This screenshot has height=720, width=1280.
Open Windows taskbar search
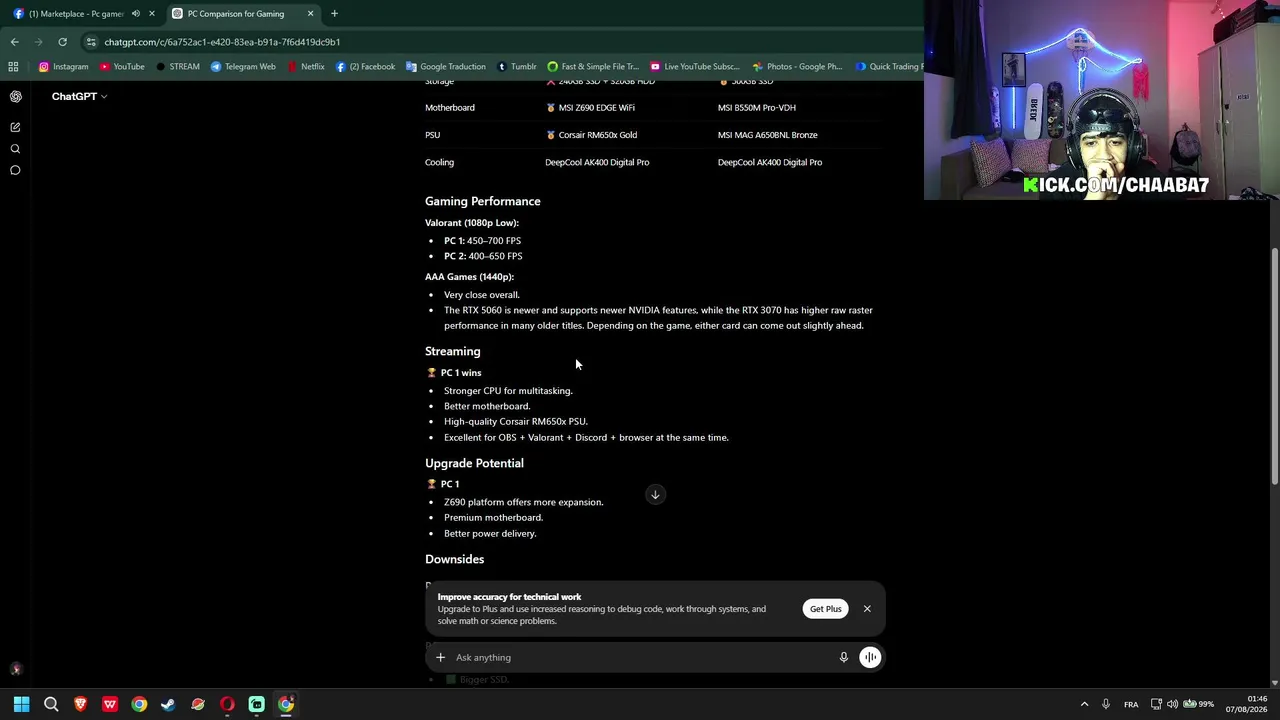point(51,704)
